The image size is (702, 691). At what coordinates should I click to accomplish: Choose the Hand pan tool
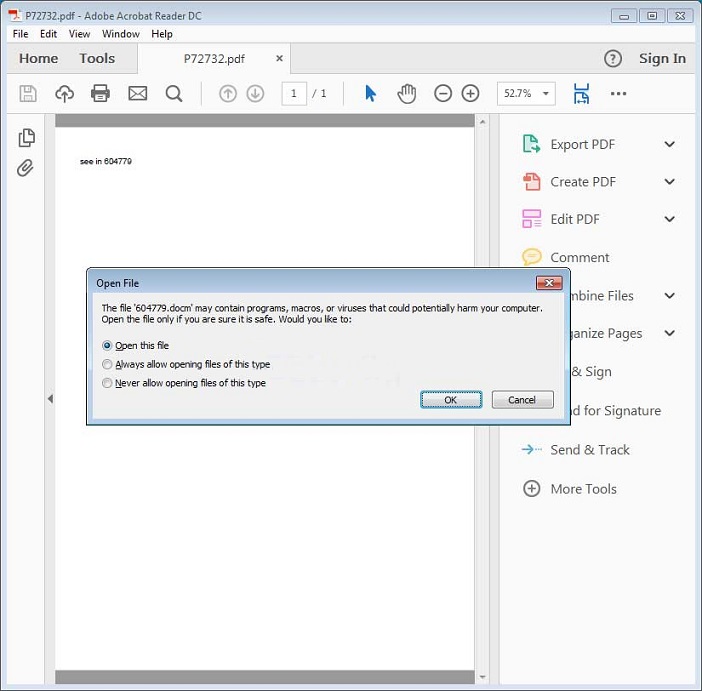click(x=407, y=94)
